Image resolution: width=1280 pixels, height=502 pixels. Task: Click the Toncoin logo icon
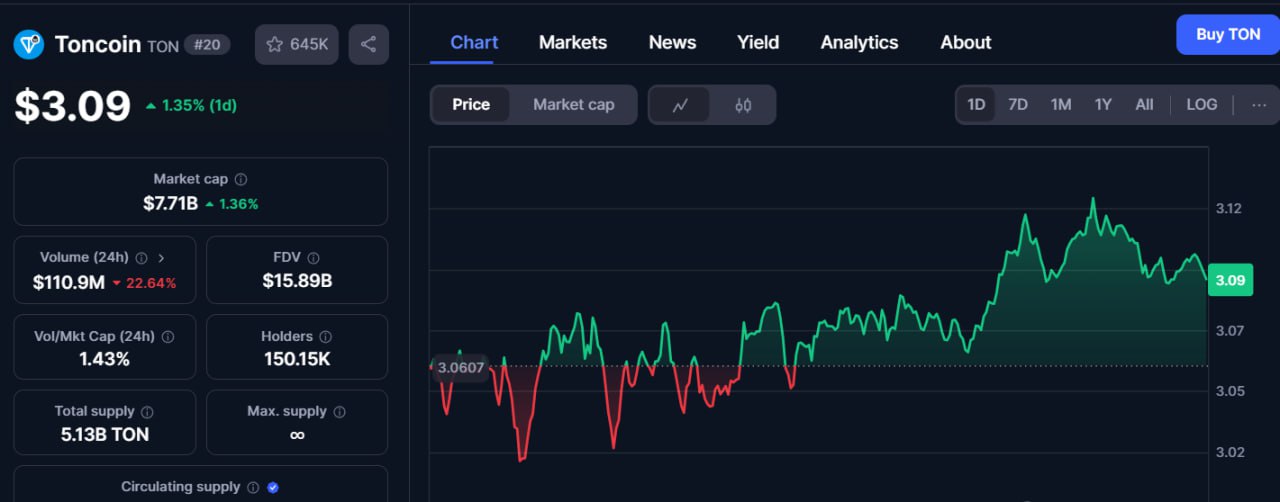[x=29, y=44]
